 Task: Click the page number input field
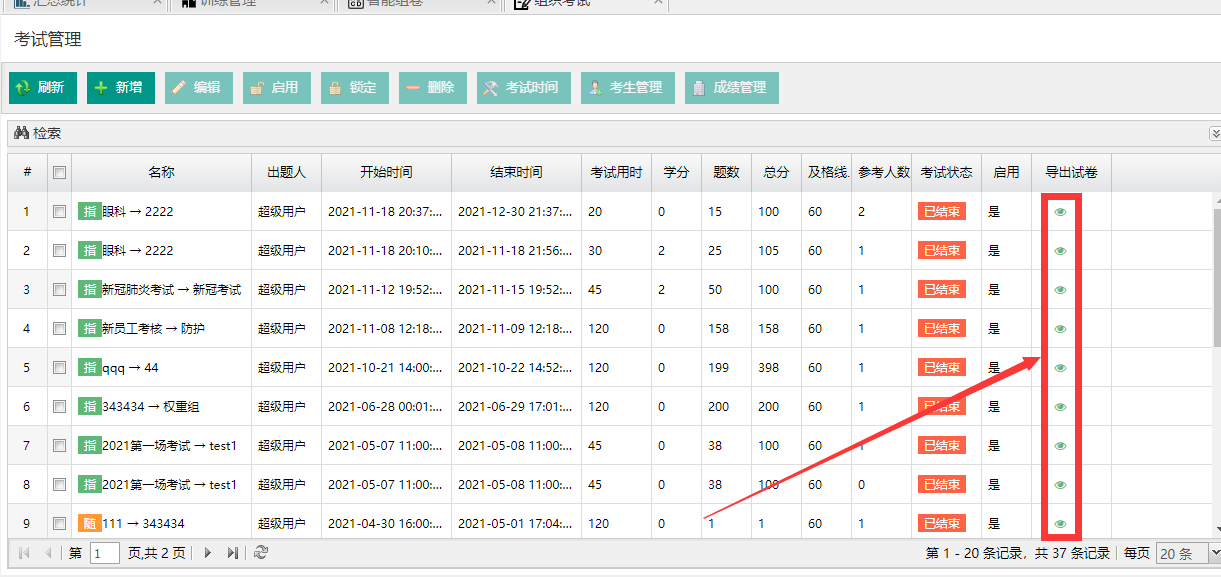tap(104, 553)
